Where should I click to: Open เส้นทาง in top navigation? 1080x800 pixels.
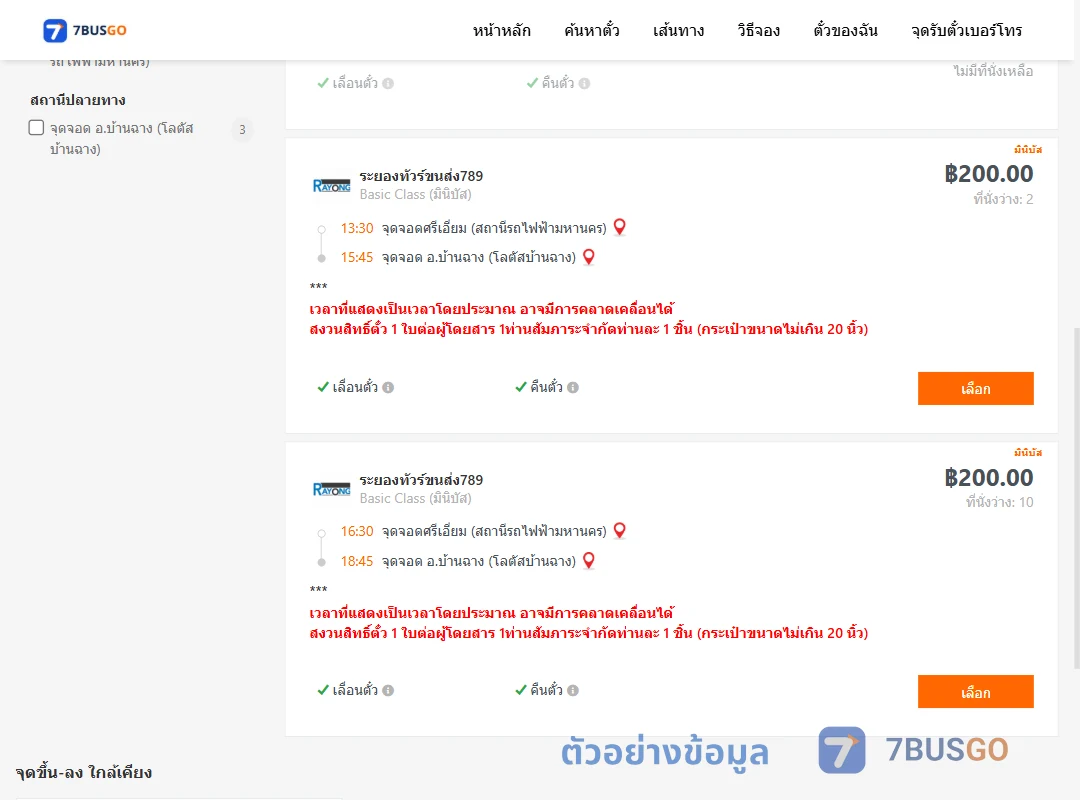click(678, 30)
